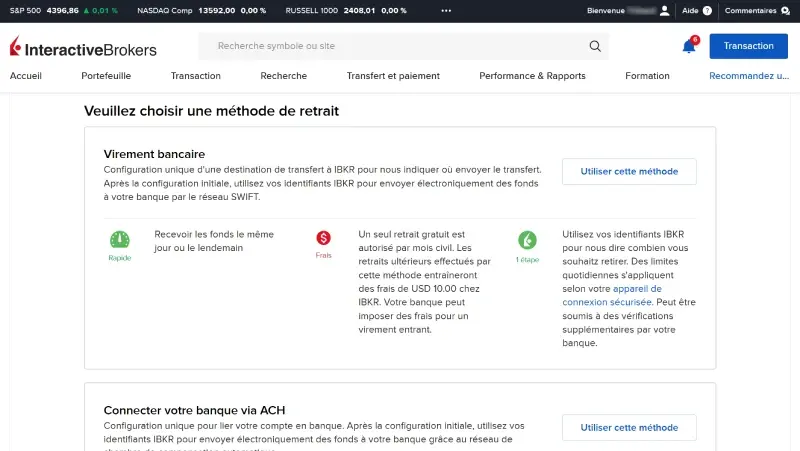Click the RUSSELL 1000 ticker
800x451 pixels.
pyautogui.click(x=346, y=11)
